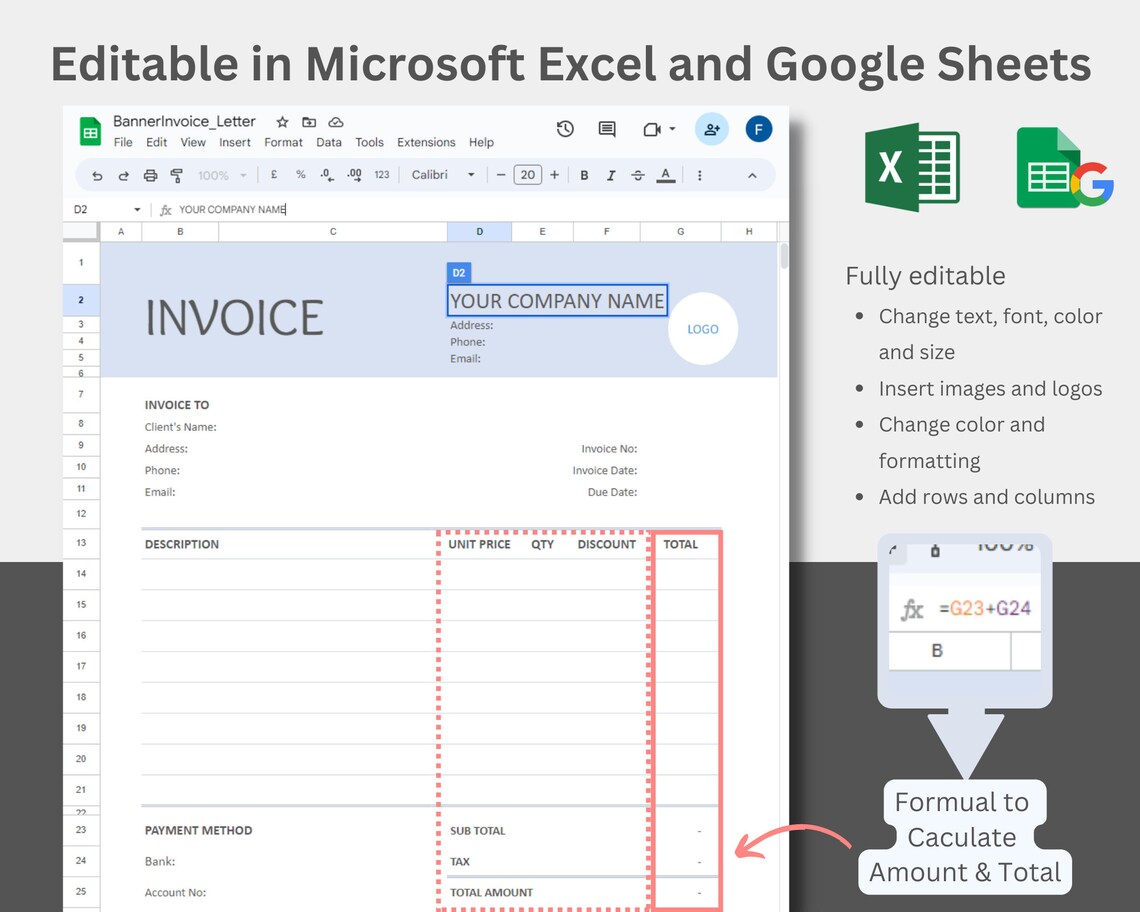
Task: Select the Paint format tool
Action: 177,174
